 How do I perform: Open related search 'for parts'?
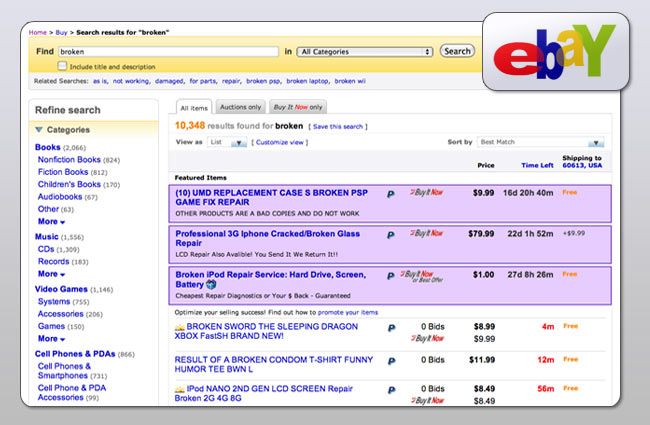tap(203, 81)
